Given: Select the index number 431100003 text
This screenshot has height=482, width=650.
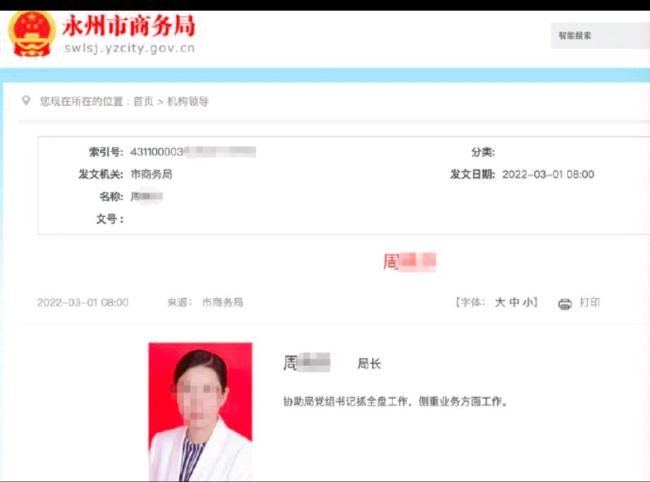Looking at the screenshot, I should click(x=157, y=152).
